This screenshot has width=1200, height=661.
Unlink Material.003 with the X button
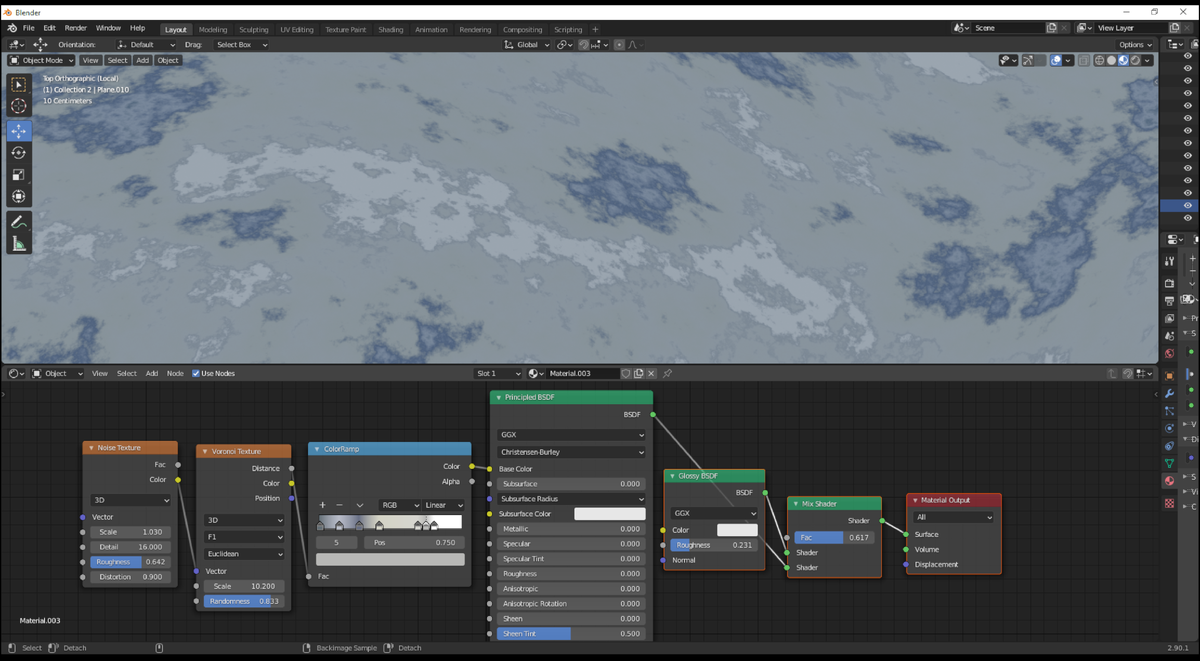click(651, 372)
